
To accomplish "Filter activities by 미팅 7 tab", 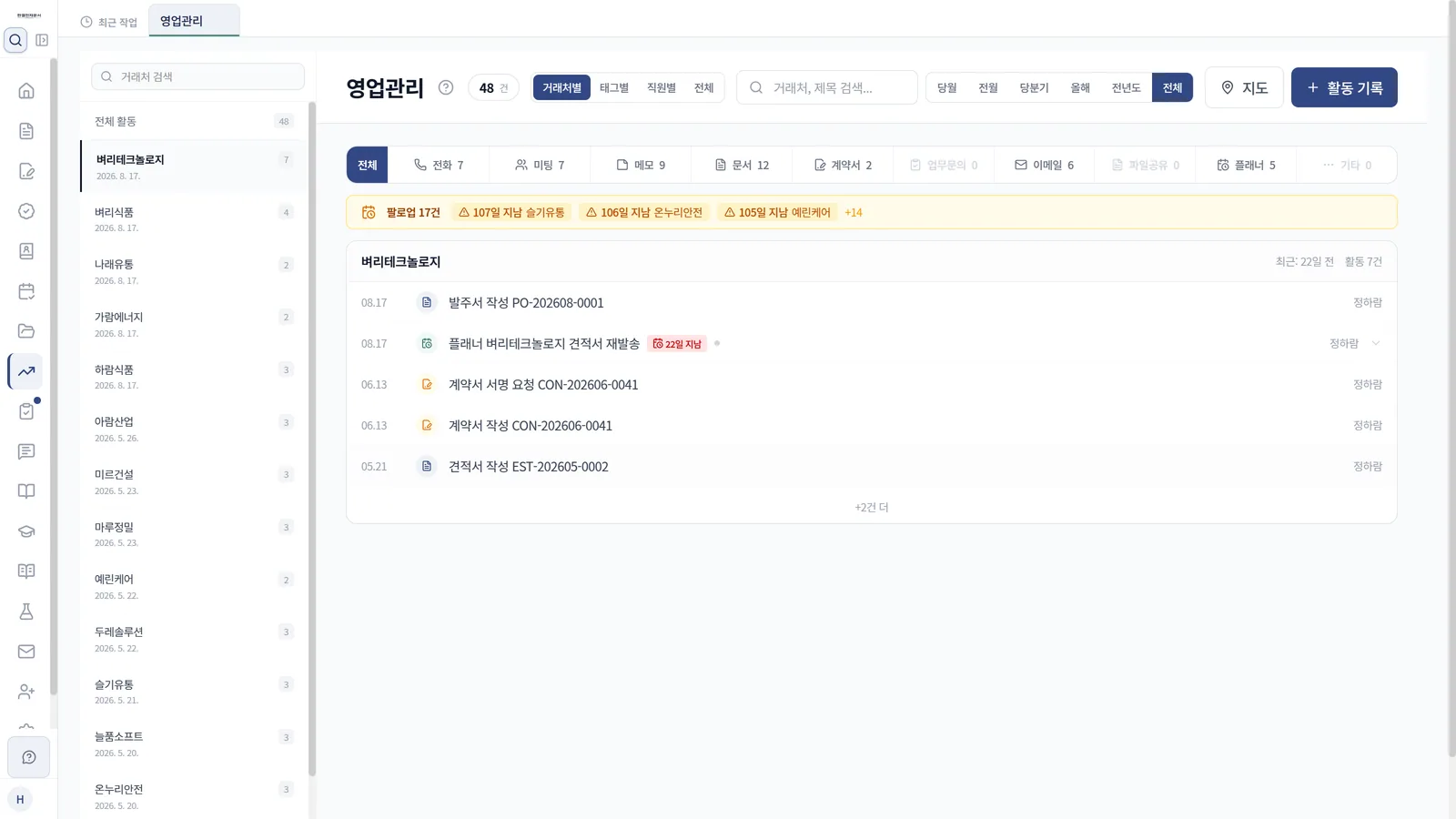I will click(540, 165).
